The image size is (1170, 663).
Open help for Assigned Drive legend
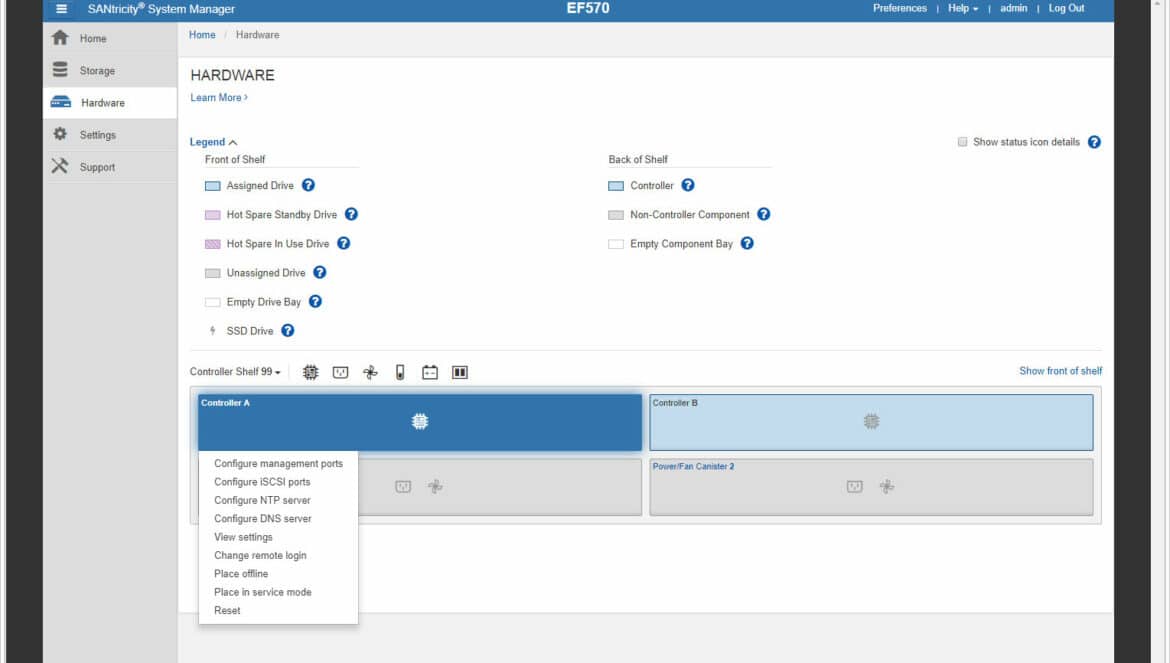308,185
